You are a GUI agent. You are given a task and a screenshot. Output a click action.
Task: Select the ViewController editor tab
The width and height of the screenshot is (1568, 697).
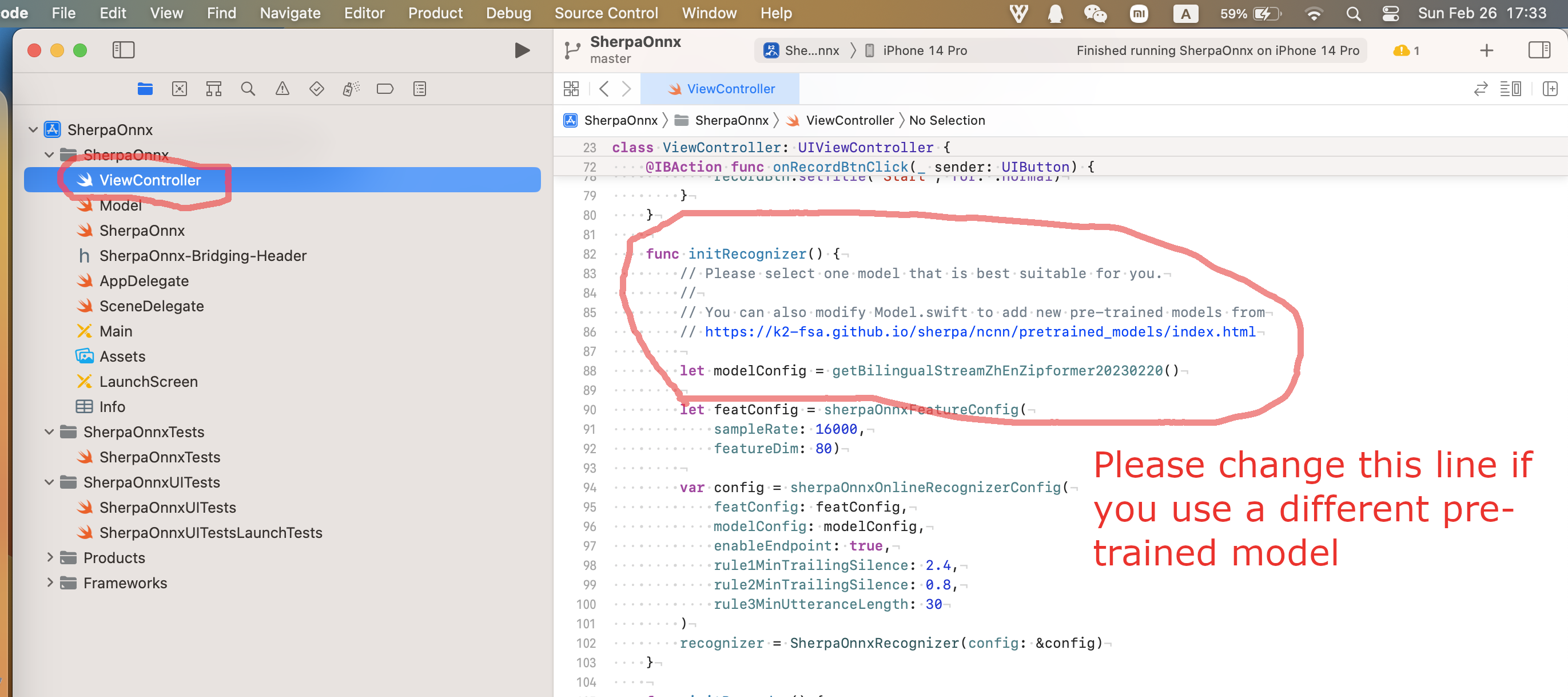pos(720,89)
